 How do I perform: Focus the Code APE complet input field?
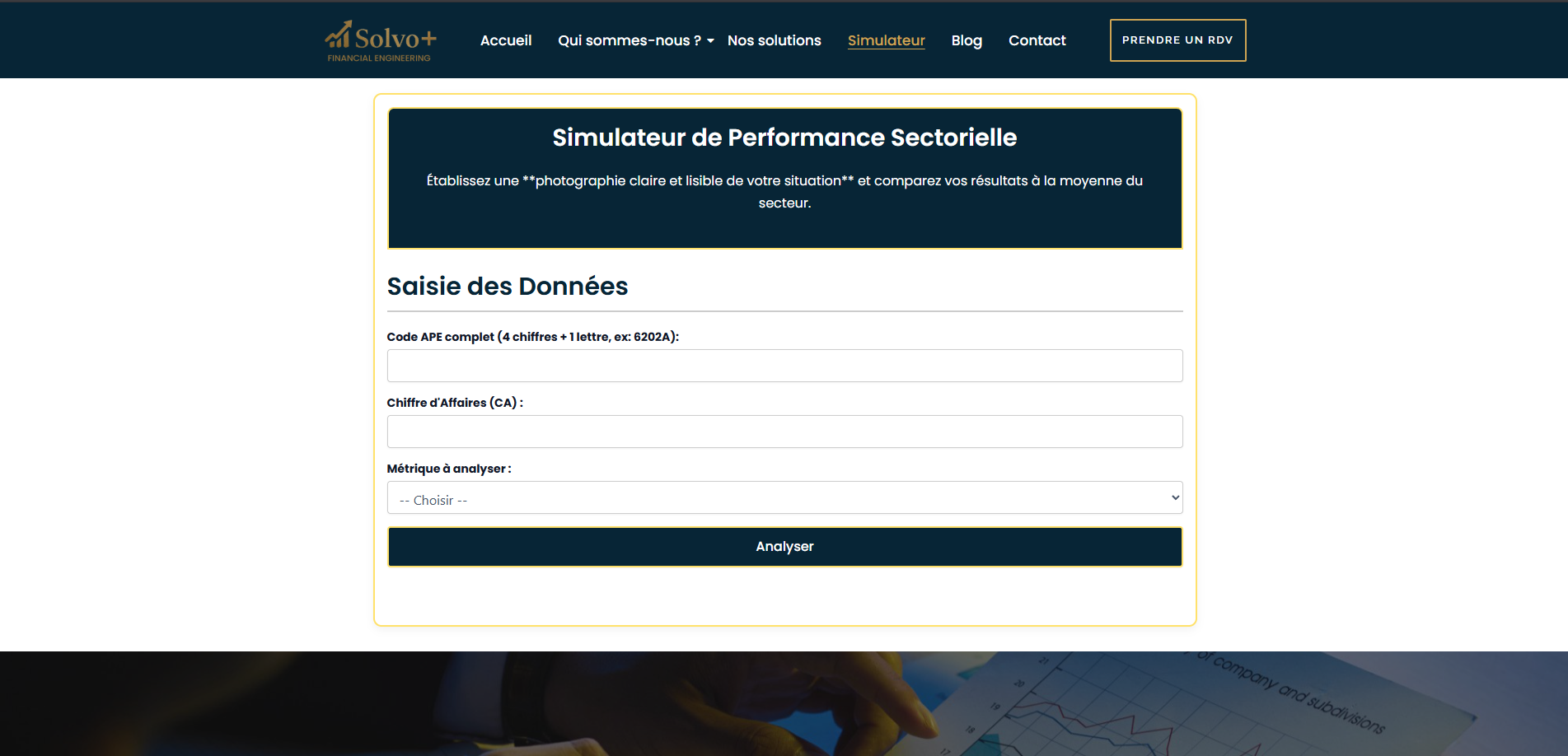[x=784, y=366]
